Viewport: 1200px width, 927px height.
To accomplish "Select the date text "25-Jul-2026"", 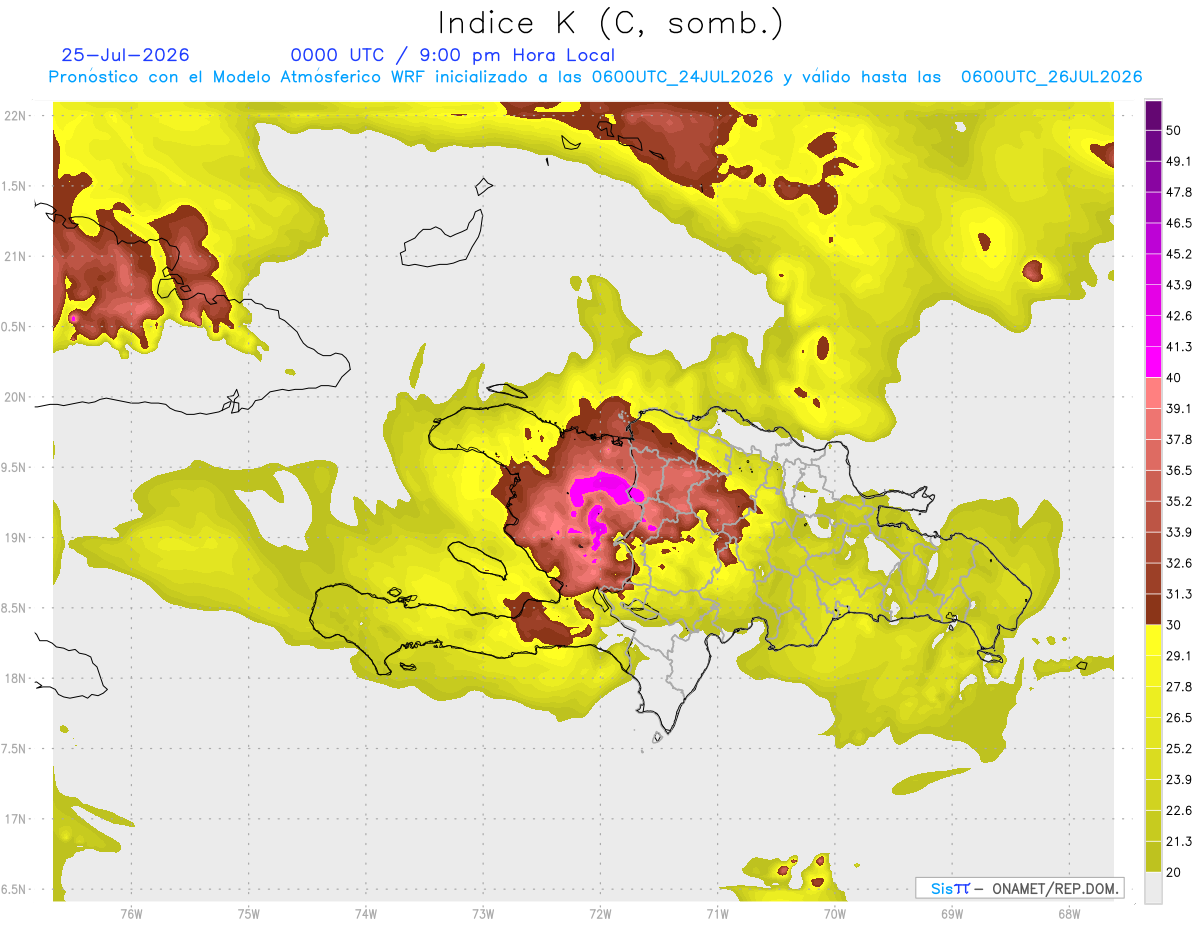I will click(x=126, y=55).
